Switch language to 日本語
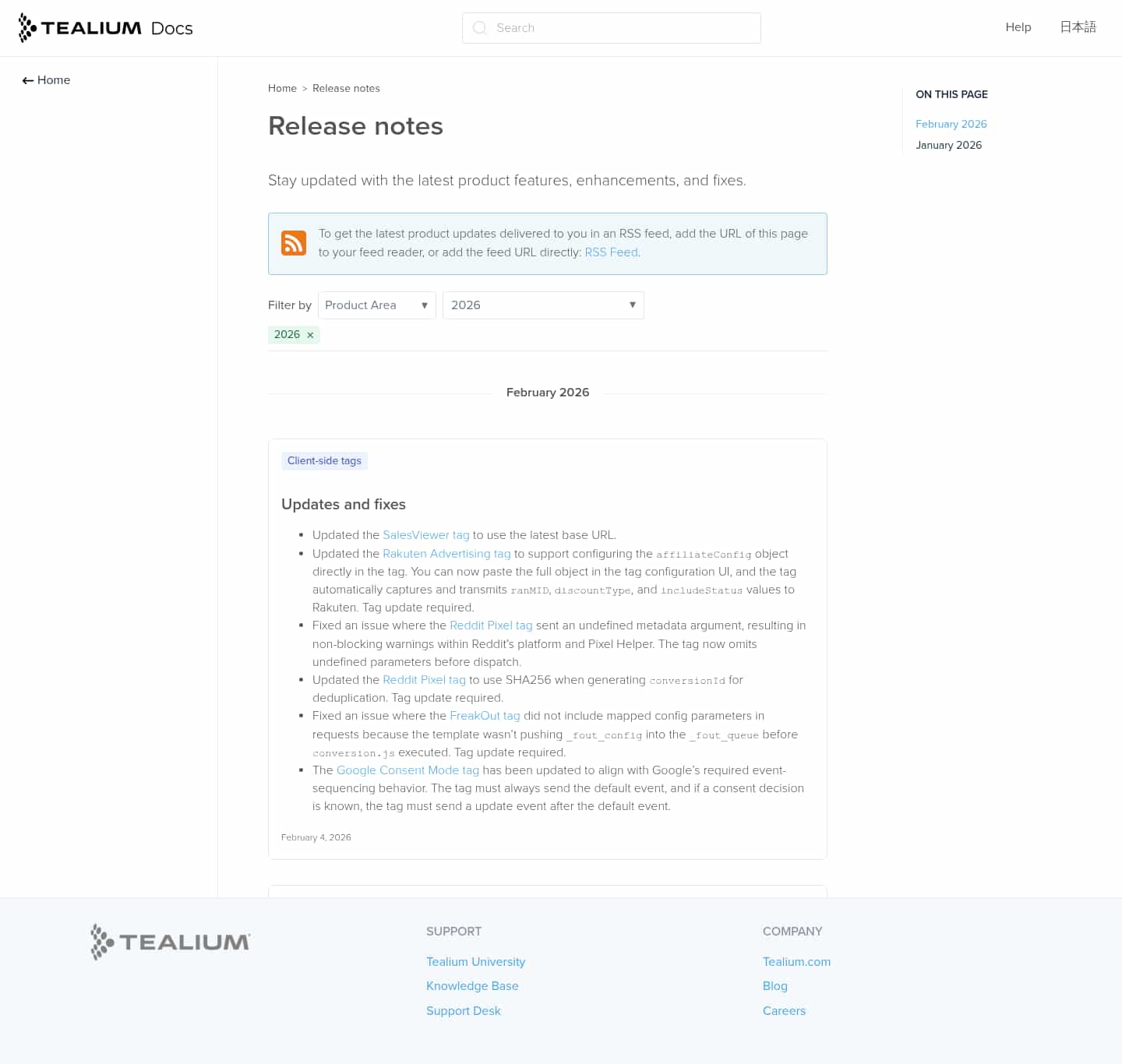 coord(1078,27)
